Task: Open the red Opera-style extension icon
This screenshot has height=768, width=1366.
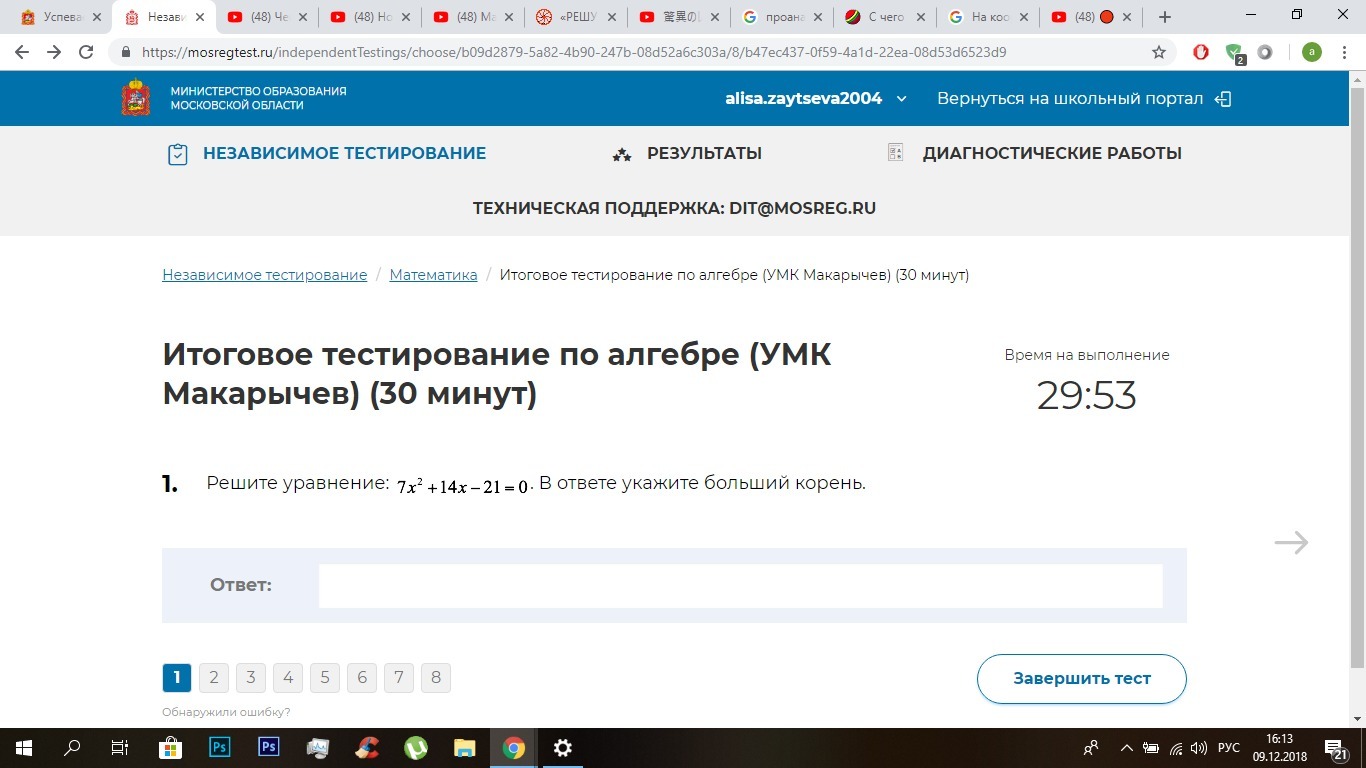Action: click(1201, 52)
